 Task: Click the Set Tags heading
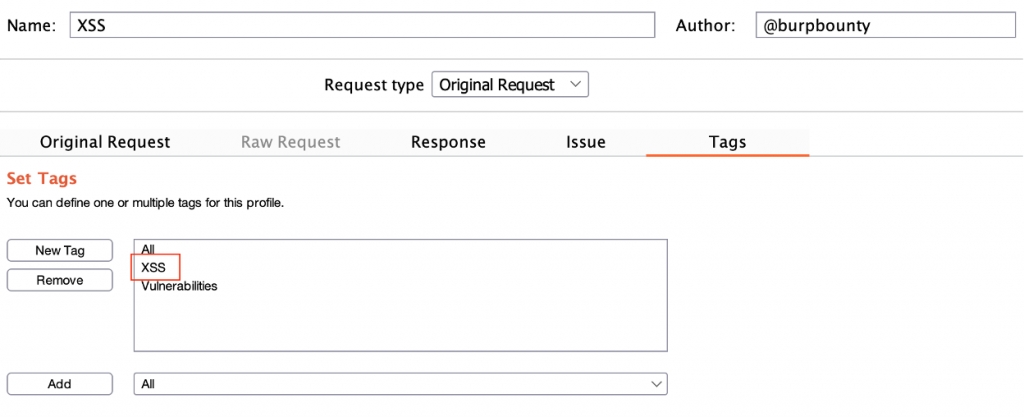point(42,178)
